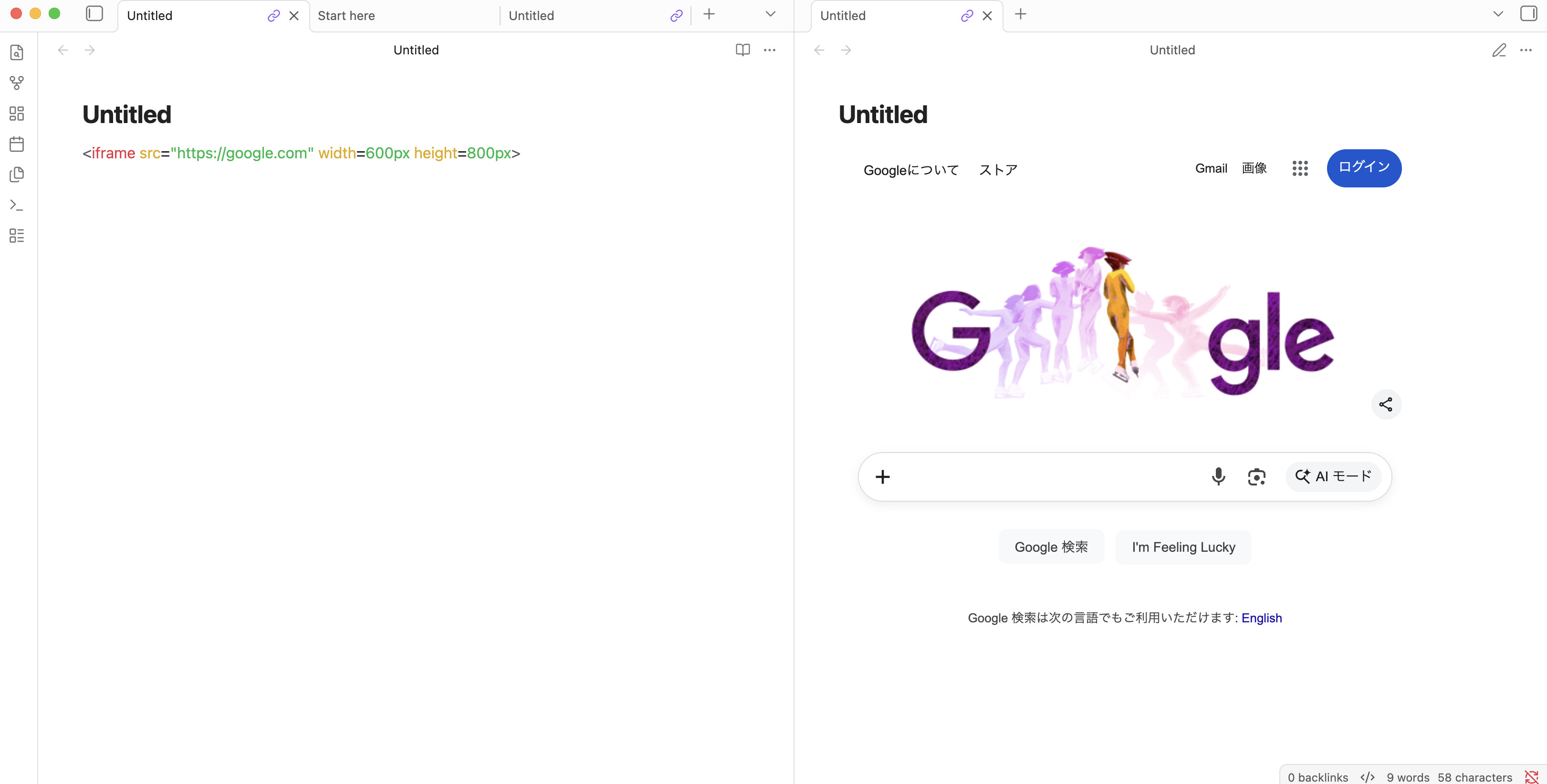The image size is (1547, 784).
Task: Toggle right sidebar collapse button
Action: [x=1528, y=14]
